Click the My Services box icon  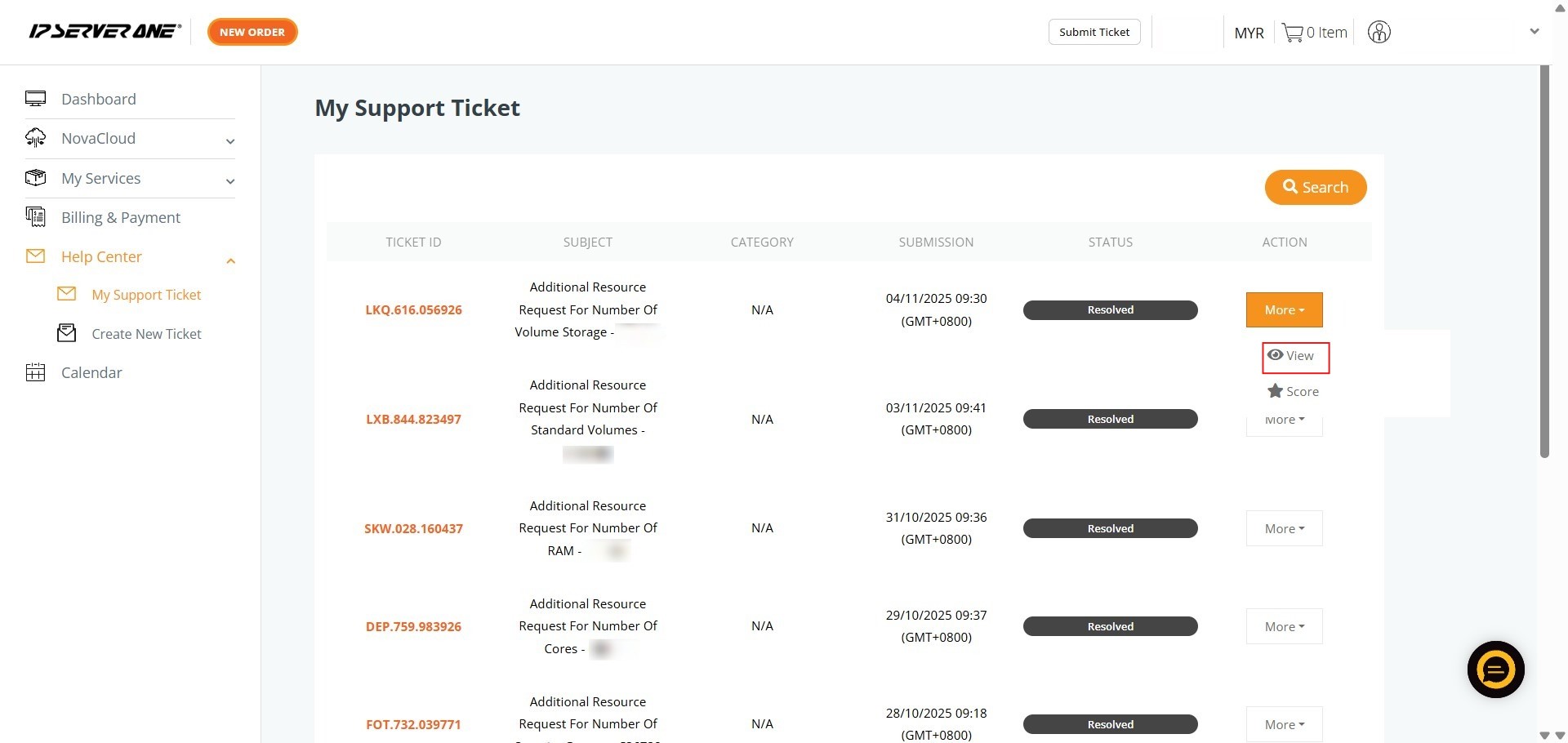point(35,178)
